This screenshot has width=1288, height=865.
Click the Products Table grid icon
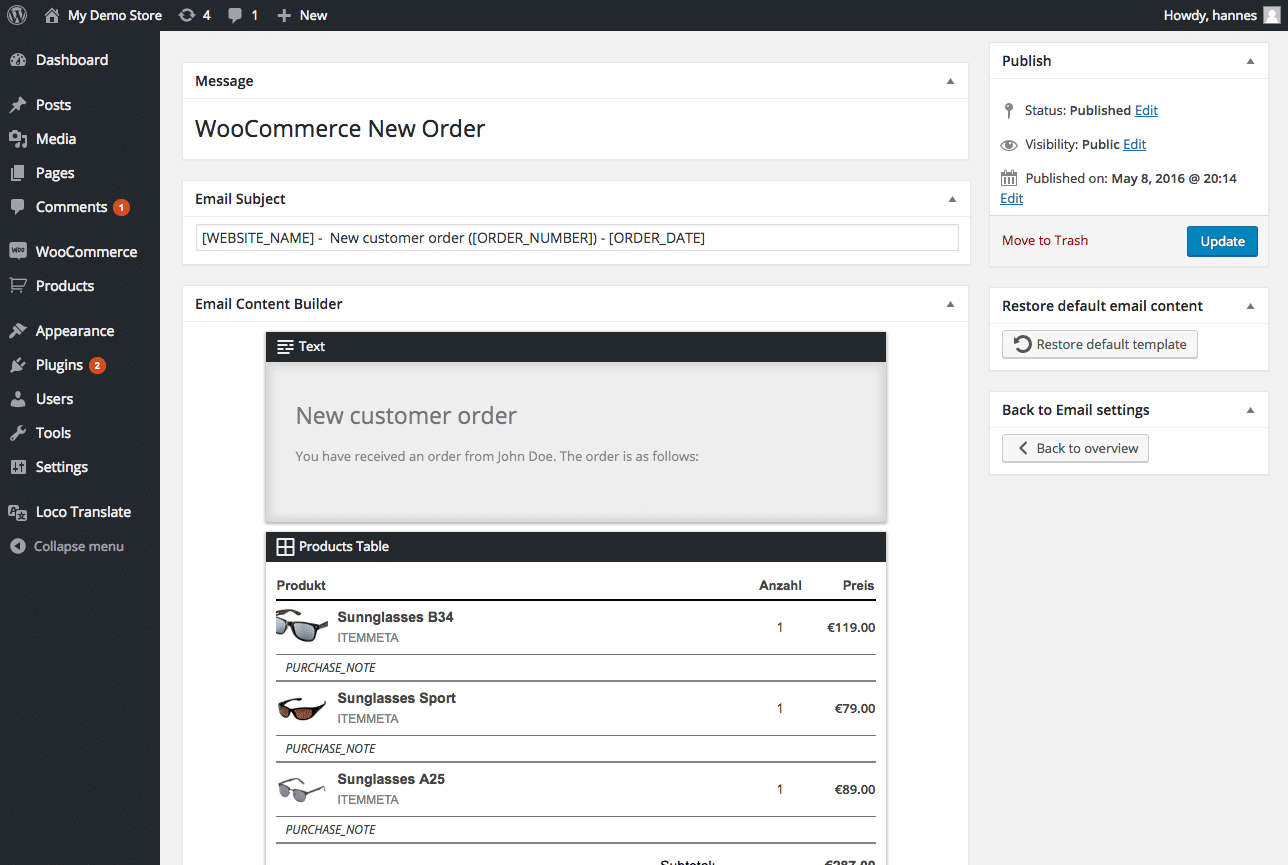285,546
